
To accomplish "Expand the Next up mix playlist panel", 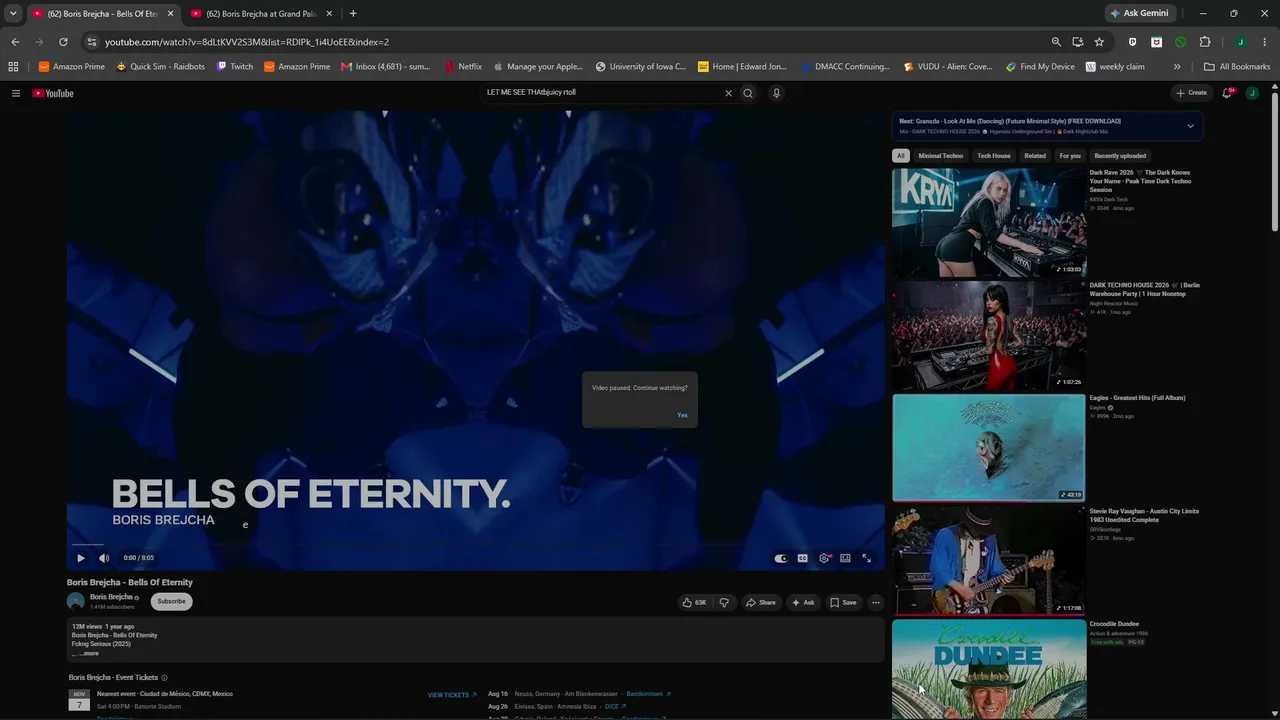I will [1190, 126].
